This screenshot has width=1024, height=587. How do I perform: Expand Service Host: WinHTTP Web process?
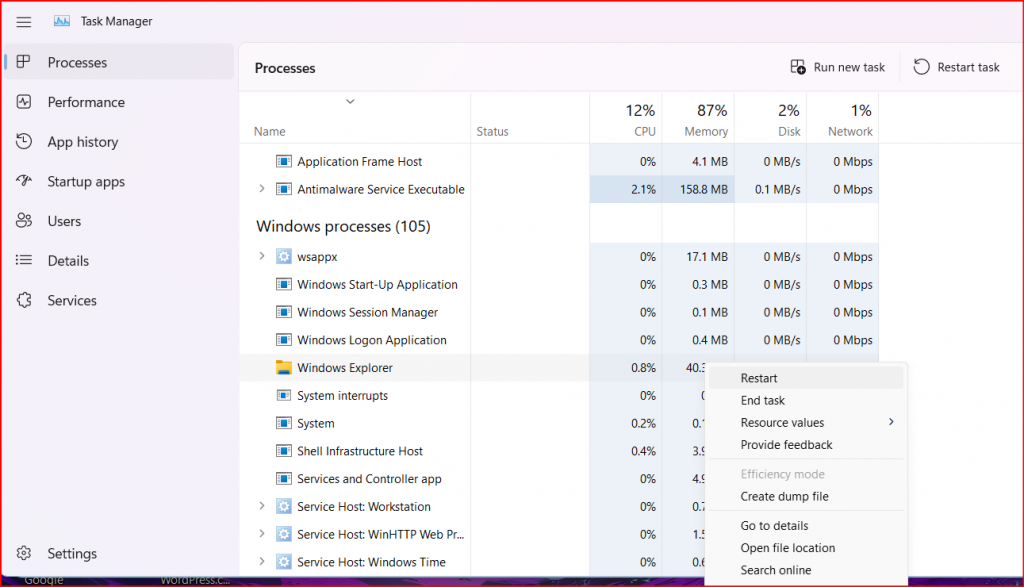click(x=262, y=533)
